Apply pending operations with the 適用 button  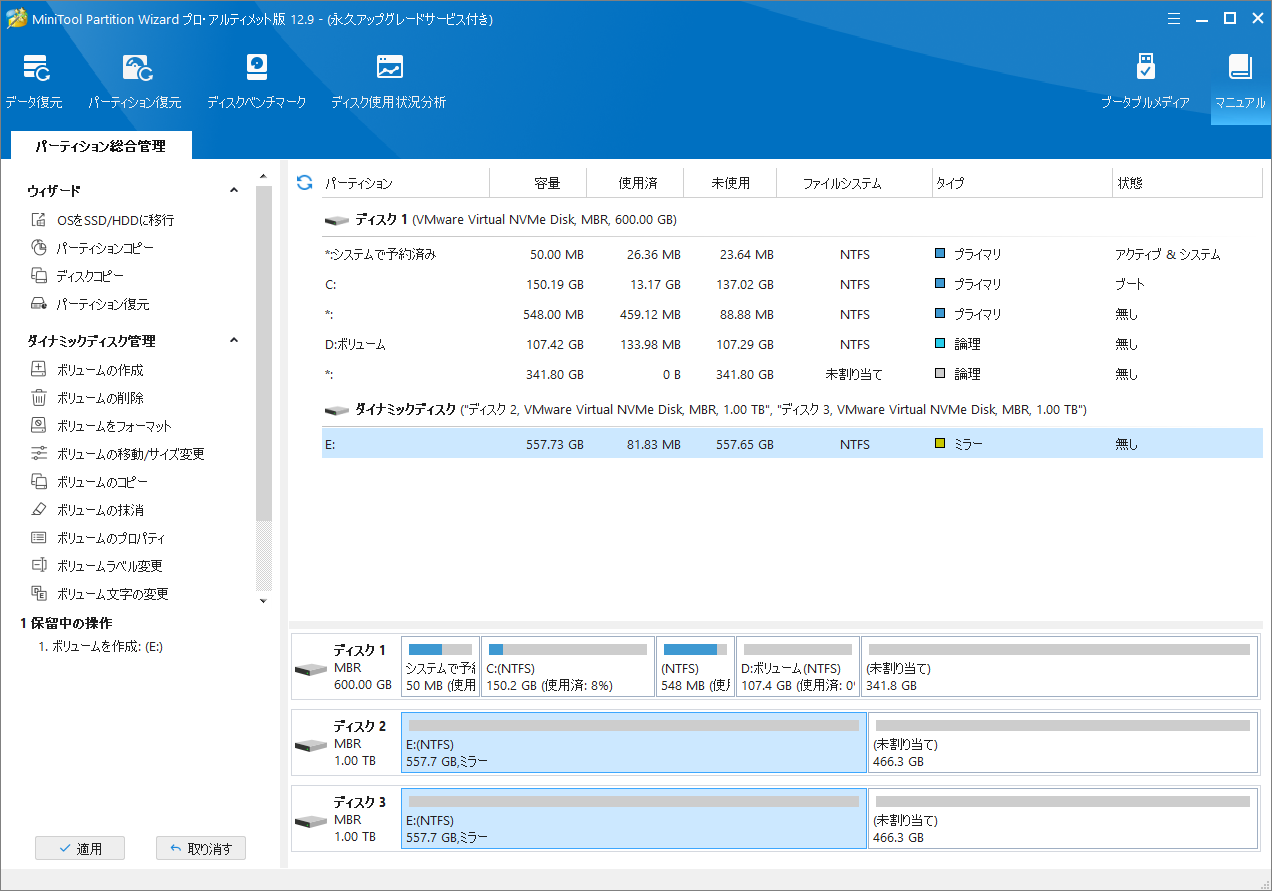(79, 847)
